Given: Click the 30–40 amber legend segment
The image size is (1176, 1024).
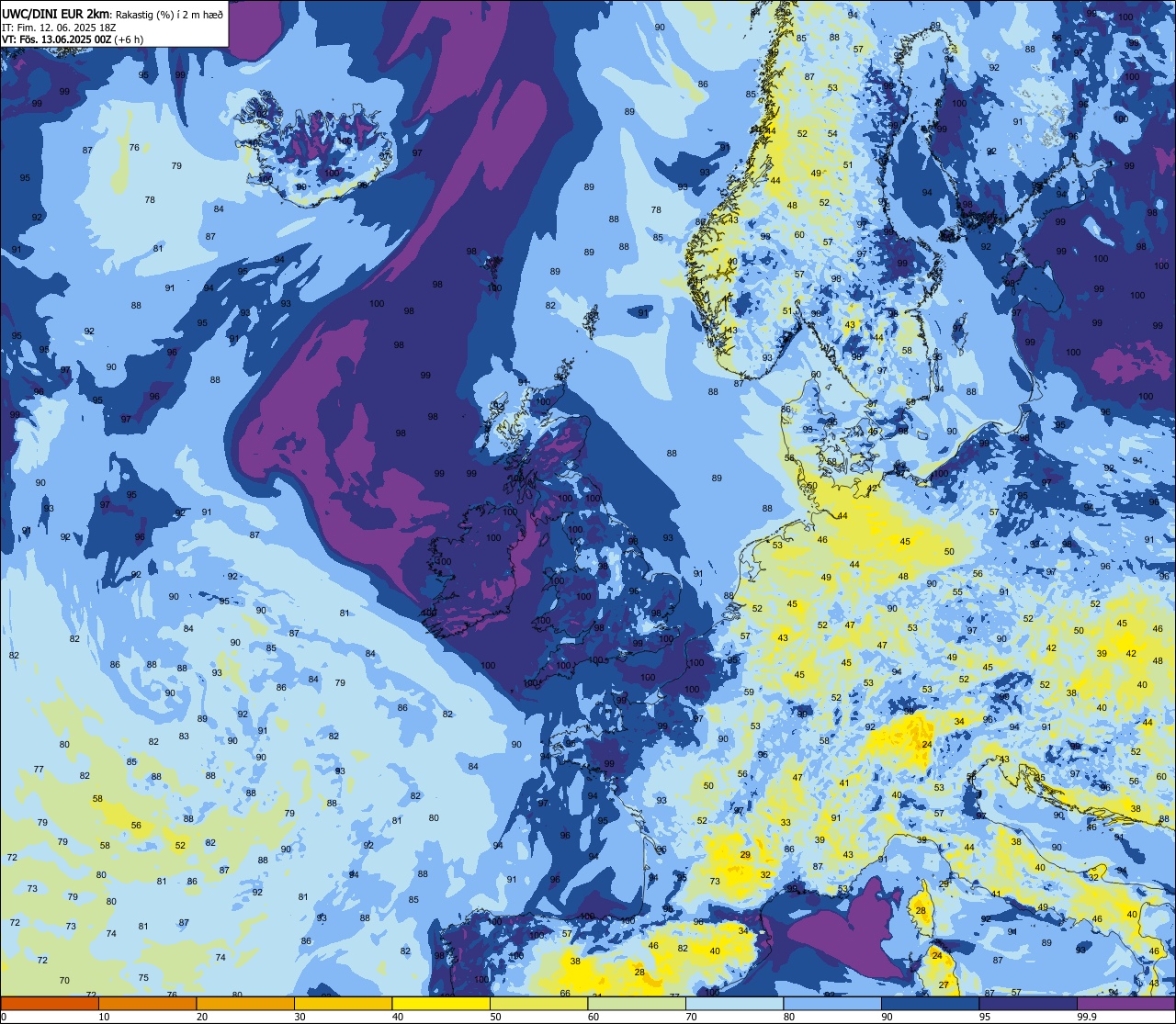Looking at the screenshot, I should pos(343,1003).
